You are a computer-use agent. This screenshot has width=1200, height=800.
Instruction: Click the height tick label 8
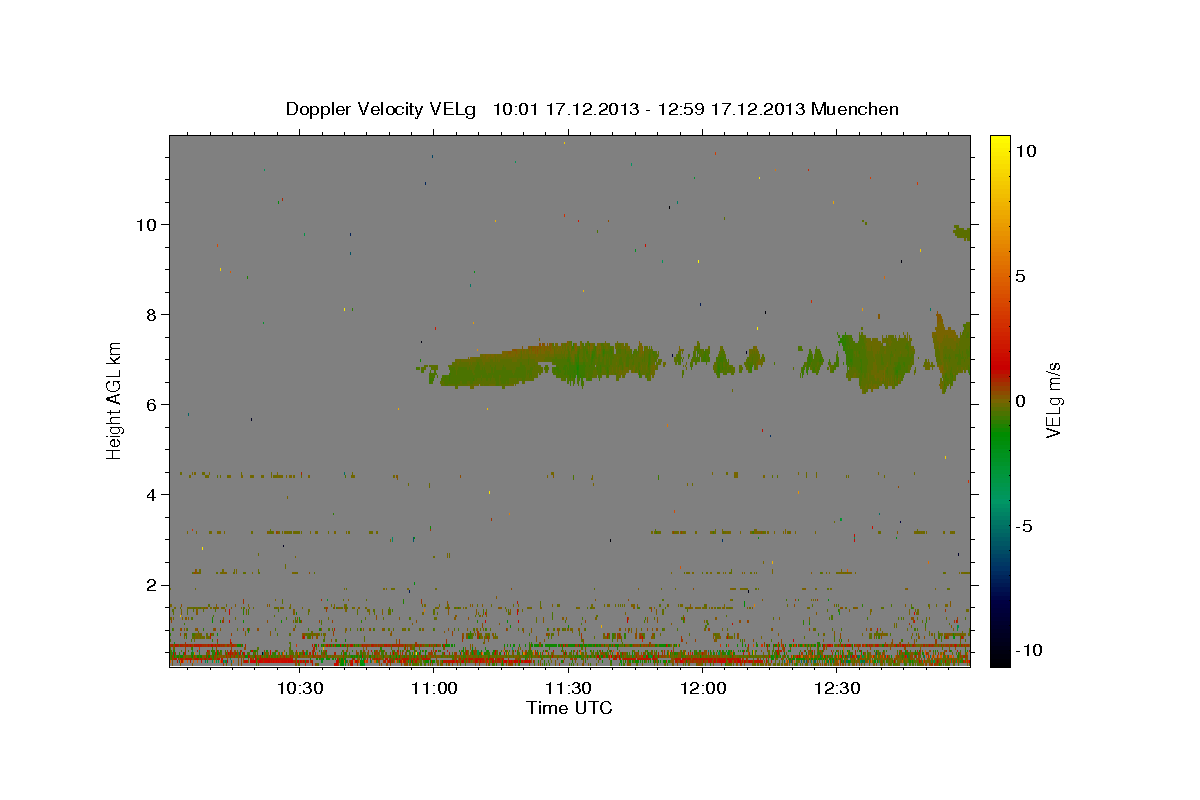(153, 315)
